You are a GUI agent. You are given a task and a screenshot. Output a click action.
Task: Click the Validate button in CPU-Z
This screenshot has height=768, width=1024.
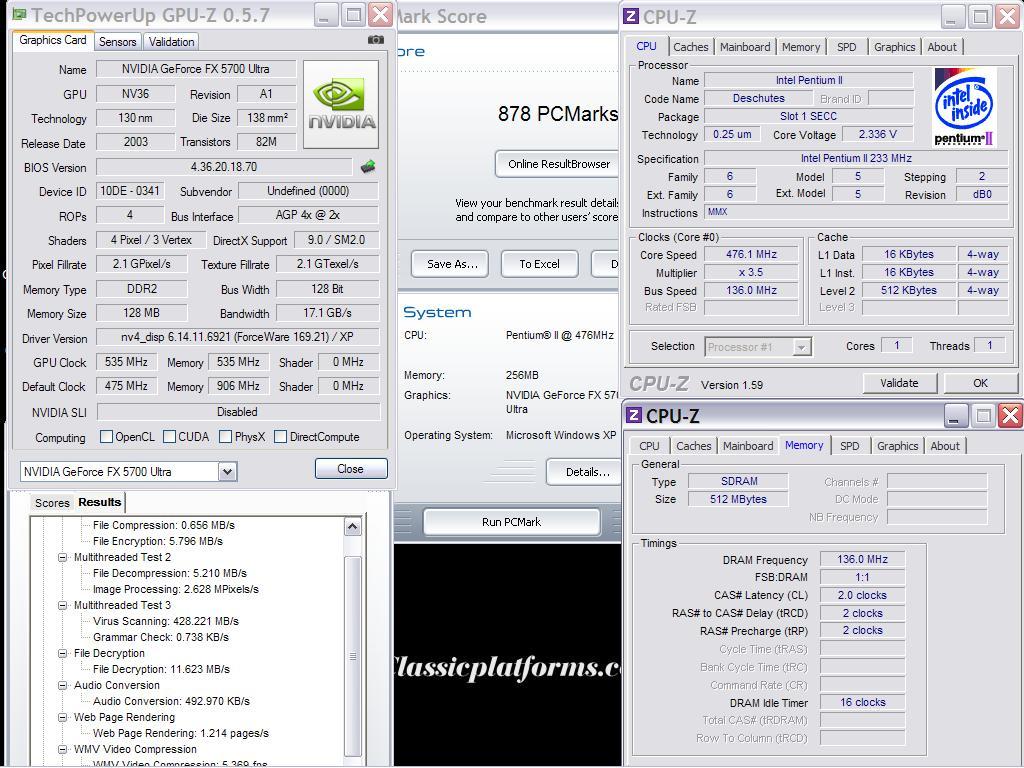click(x=899, y=383)
